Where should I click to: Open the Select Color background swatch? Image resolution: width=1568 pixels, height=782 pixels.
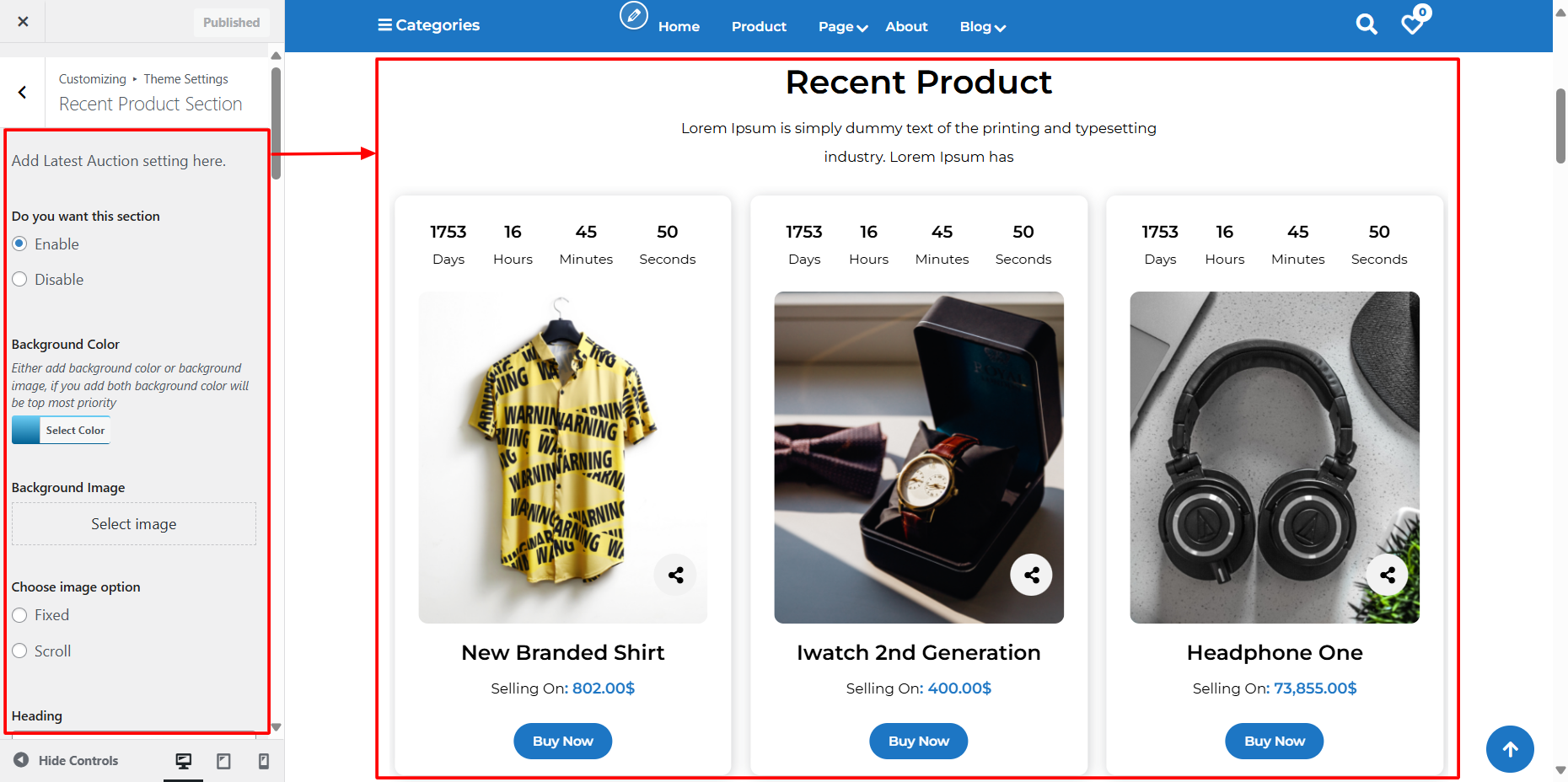click(62, 431)
